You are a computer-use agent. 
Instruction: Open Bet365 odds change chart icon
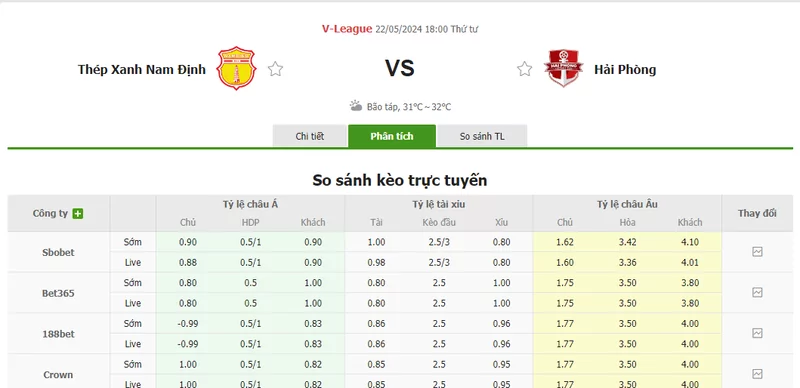[x=757, y=293]
